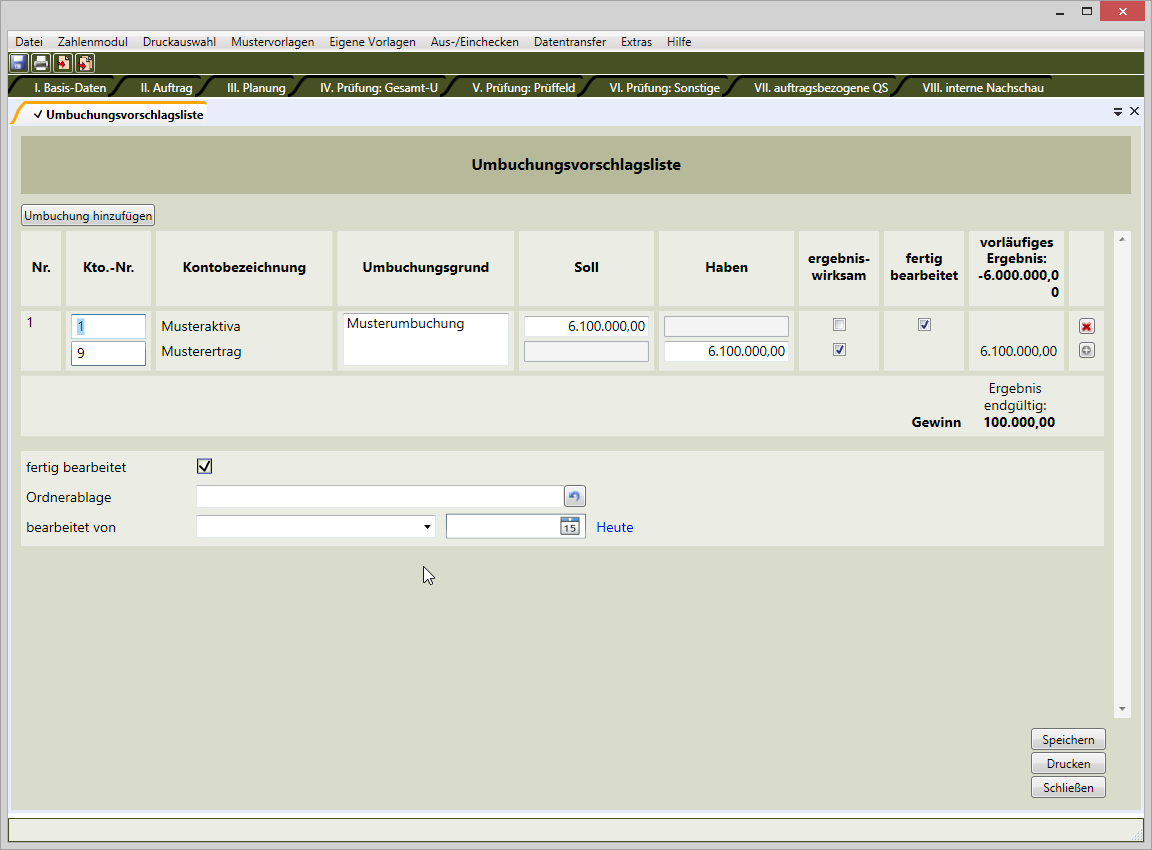This screenshot has width=1152, height=850.
Task: Delete the booking row with red X
Action: click(x=1087, y=327)
